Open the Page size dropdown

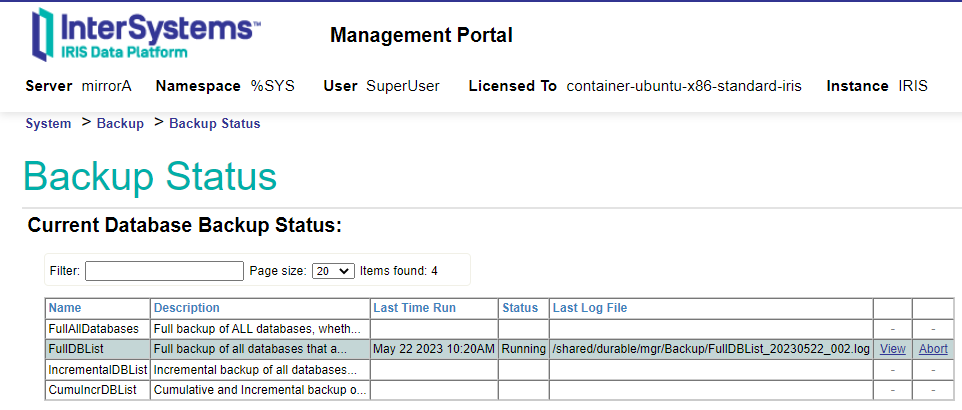333,271
